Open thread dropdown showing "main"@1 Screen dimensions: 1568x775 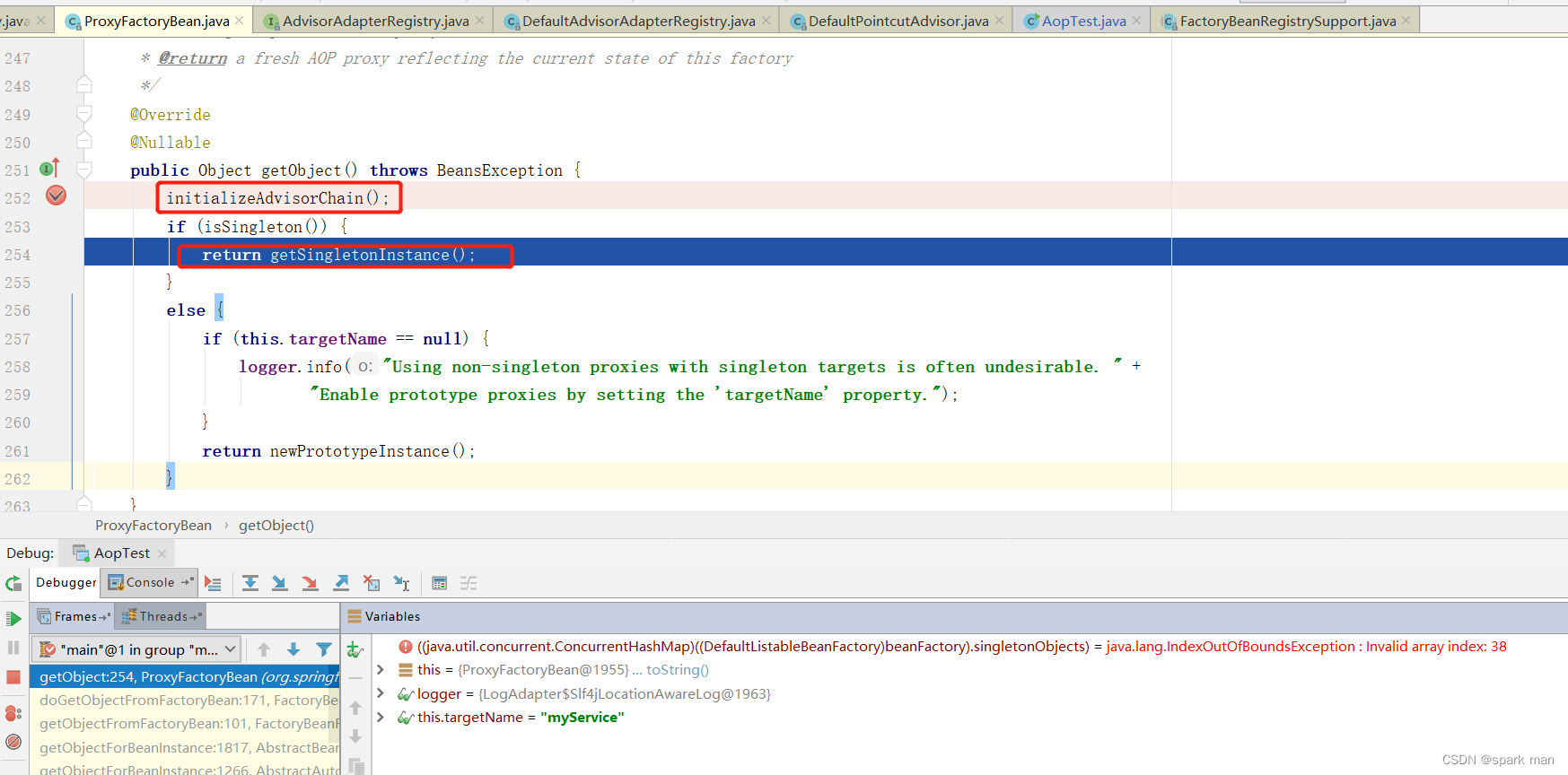click(136, 649)
